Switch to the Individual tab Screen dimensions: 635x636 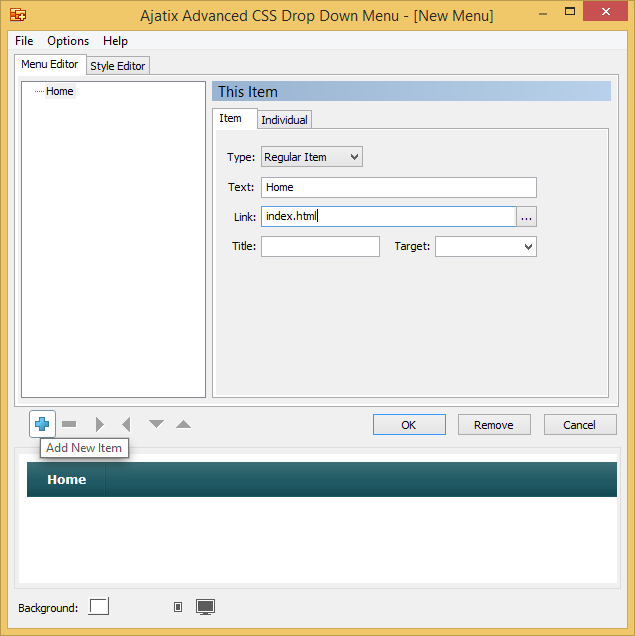click(284, 120)
